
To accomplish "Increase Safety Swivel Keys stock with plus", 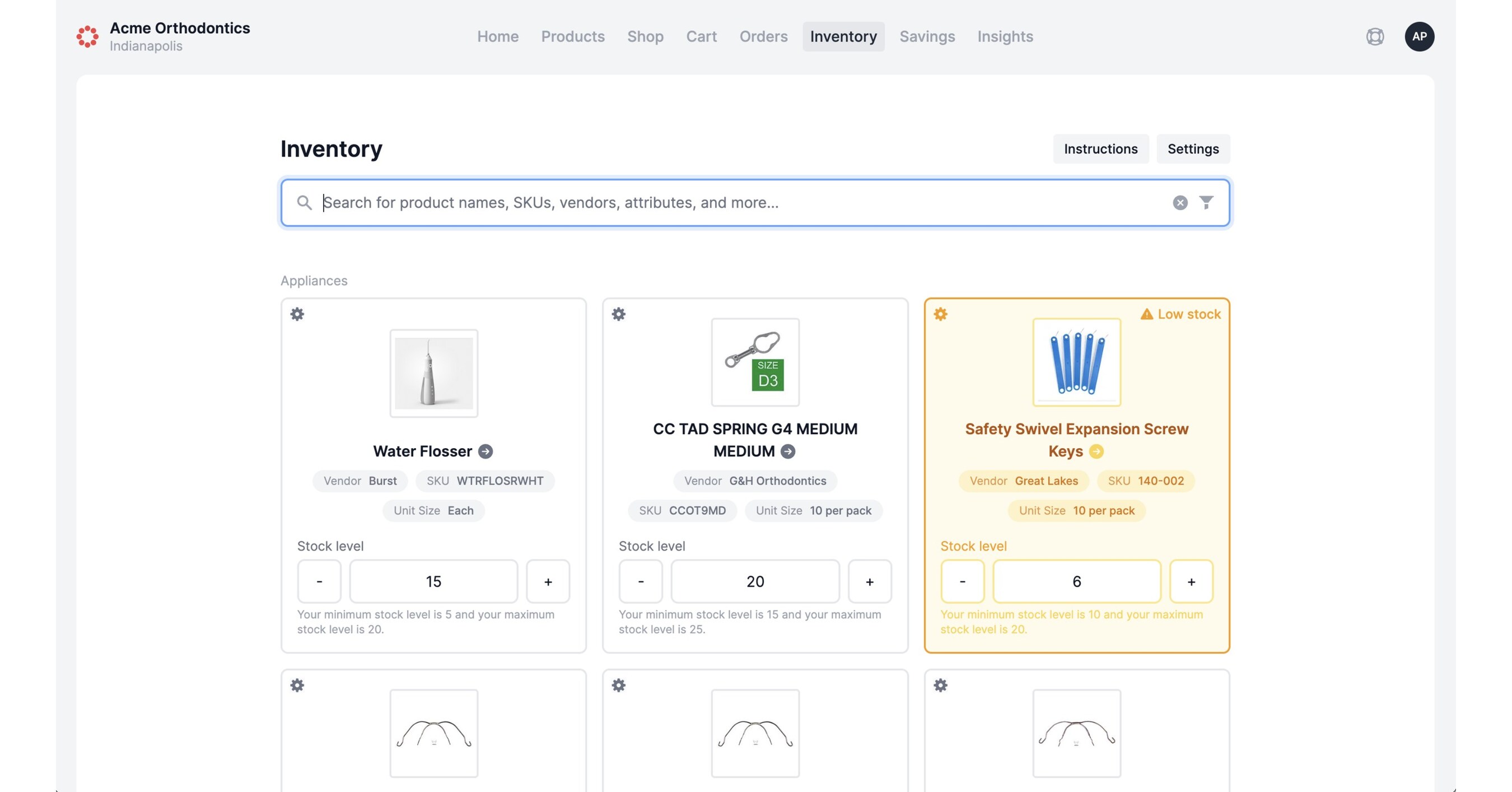I will (x=1191, y=581).
